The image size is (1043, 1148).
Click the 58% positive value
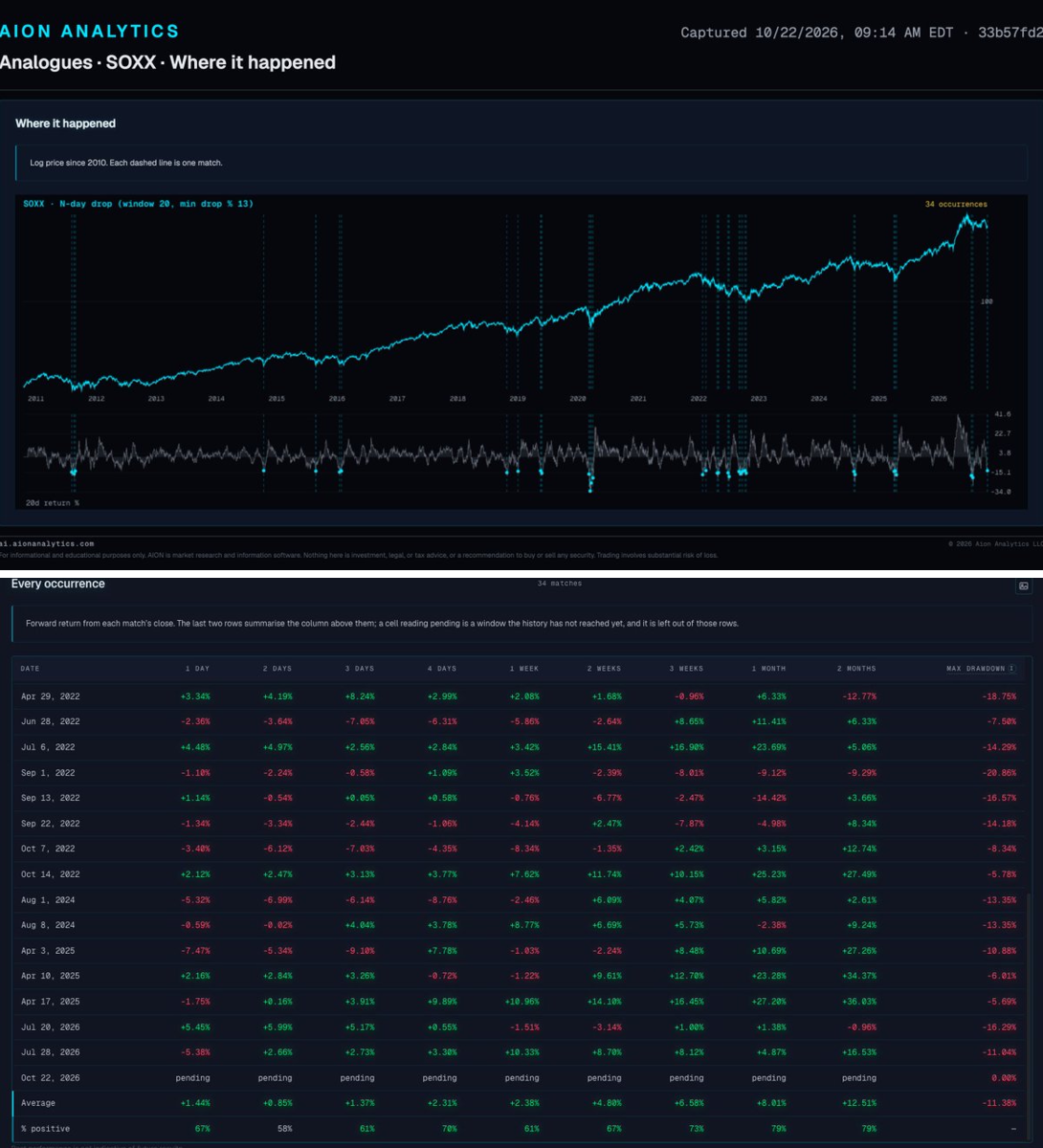[x=283, y=1129]
